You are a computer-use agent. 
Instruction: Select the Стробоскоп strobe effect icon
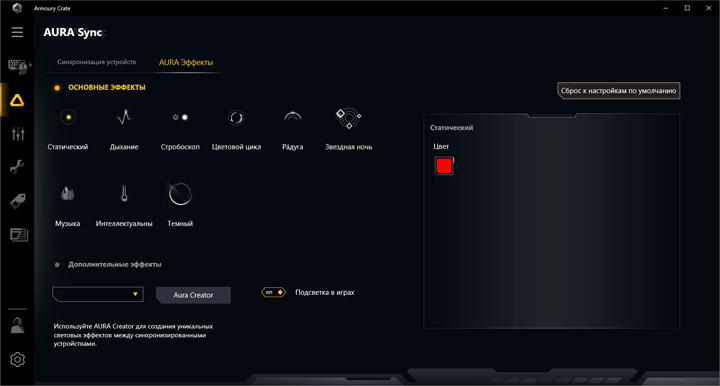pyautogui.click(x=180, y=117)
